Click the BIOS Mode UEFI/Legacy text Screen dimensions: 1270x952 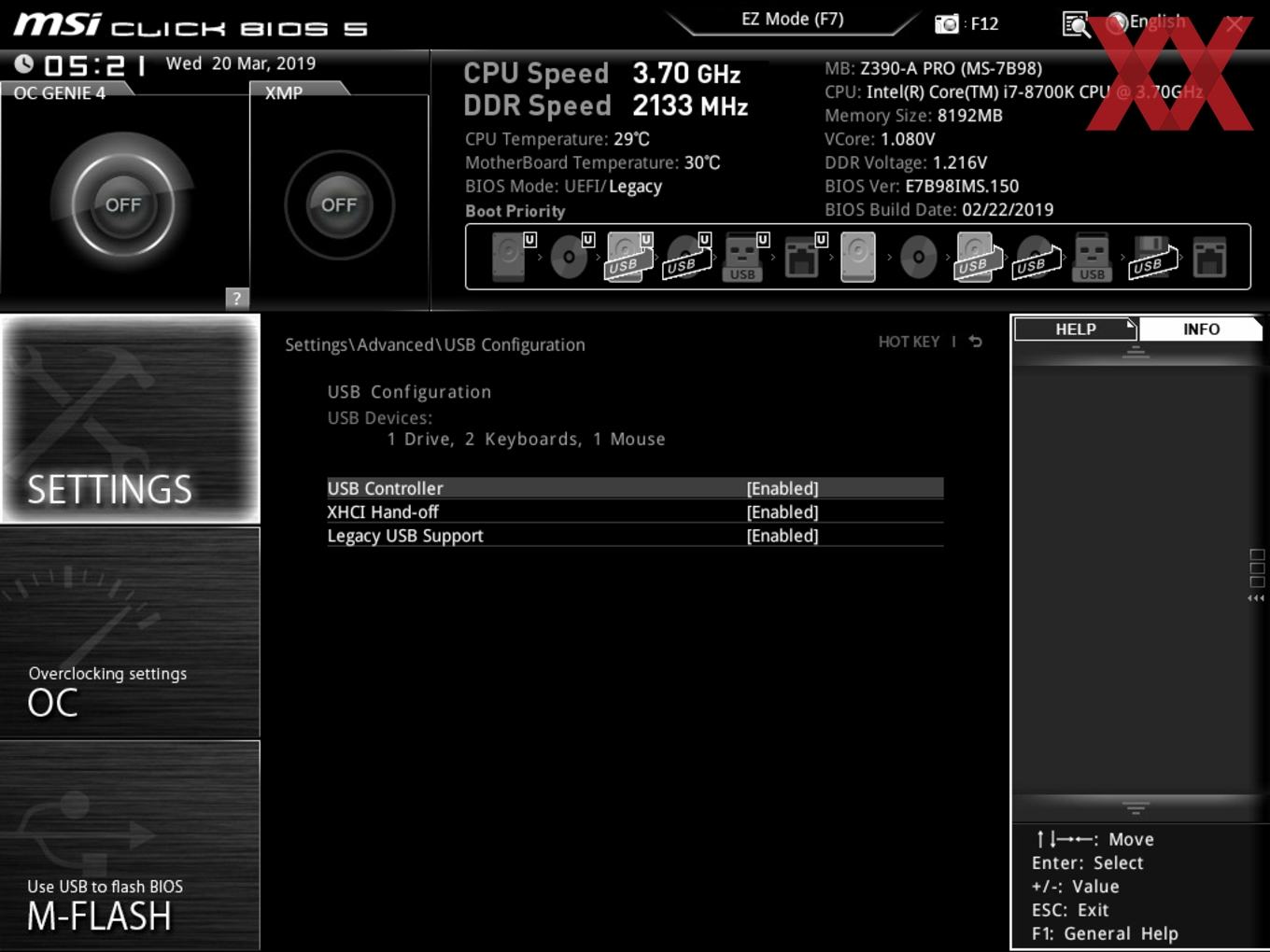pos(563,186)
